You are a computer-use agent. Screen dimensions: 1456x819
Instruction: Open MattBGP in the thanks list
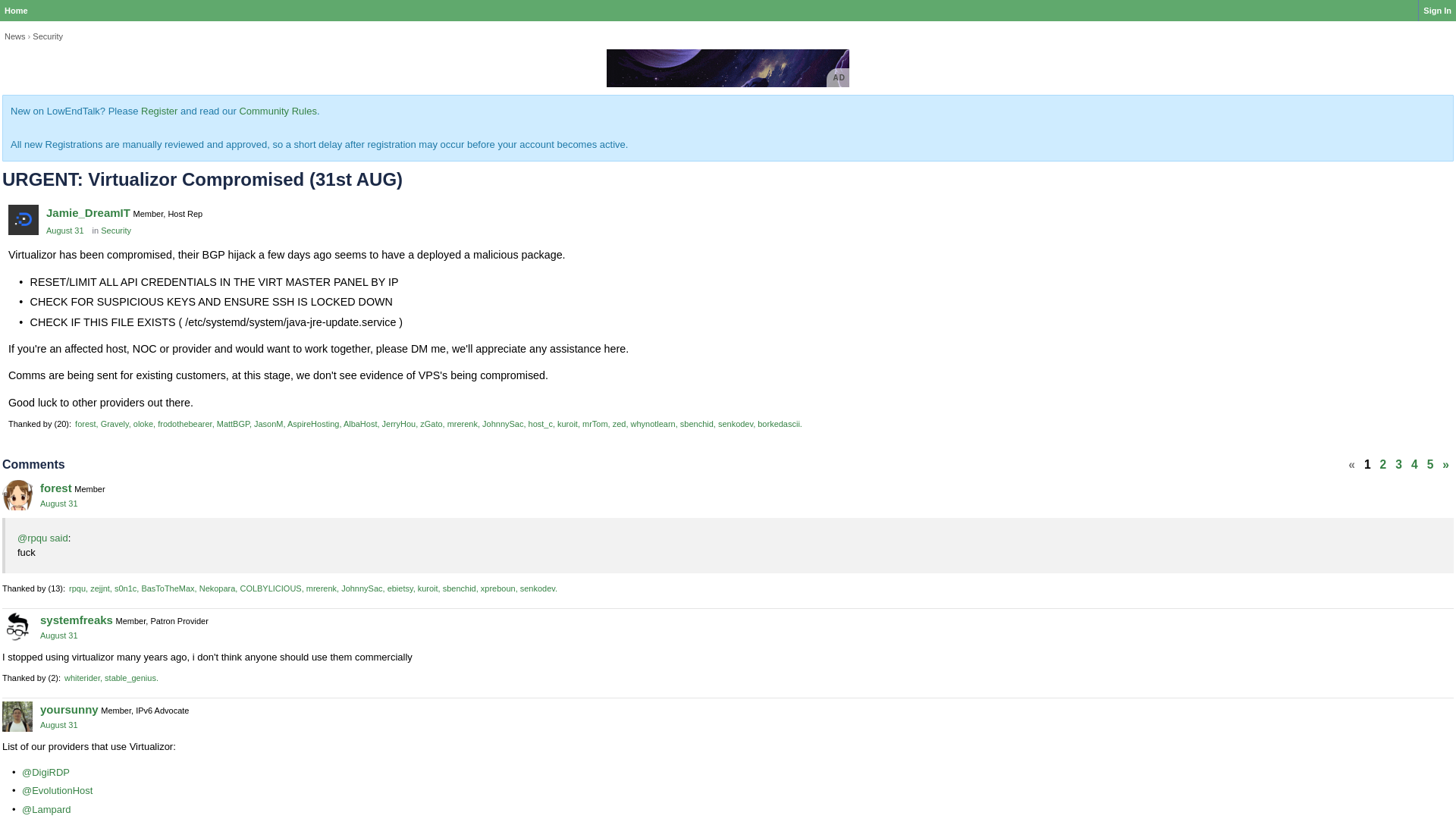(233, 424)
